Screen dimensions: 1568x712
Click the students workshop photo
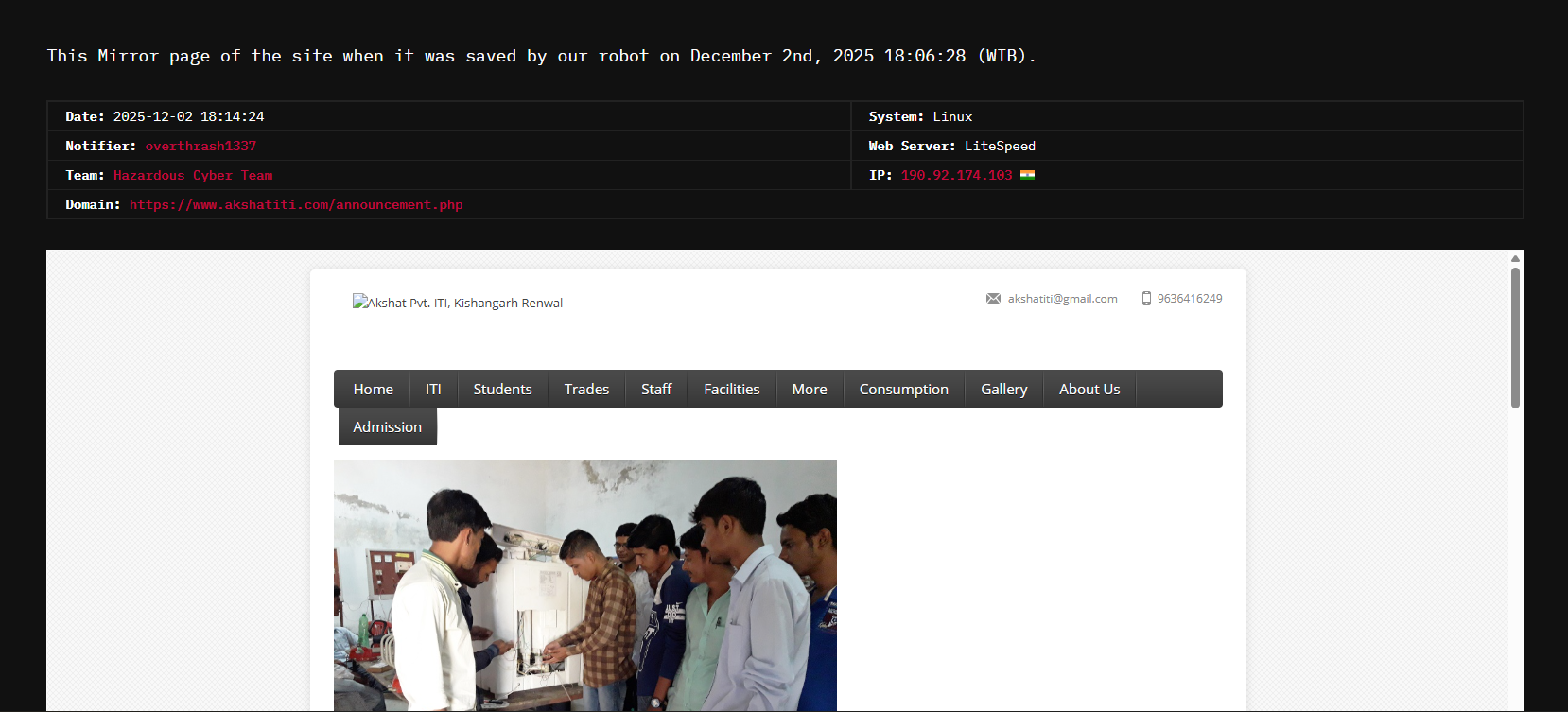(x=584, y=584)
